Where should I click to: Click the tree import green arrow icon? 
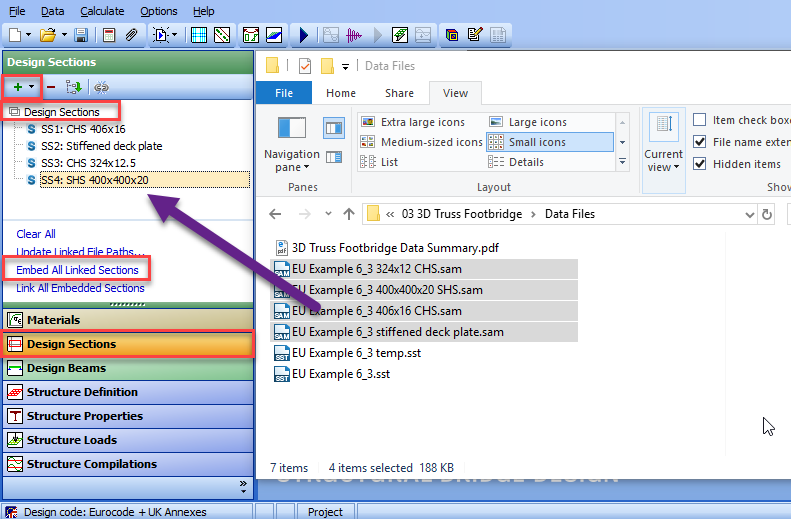tap(74, 87)
